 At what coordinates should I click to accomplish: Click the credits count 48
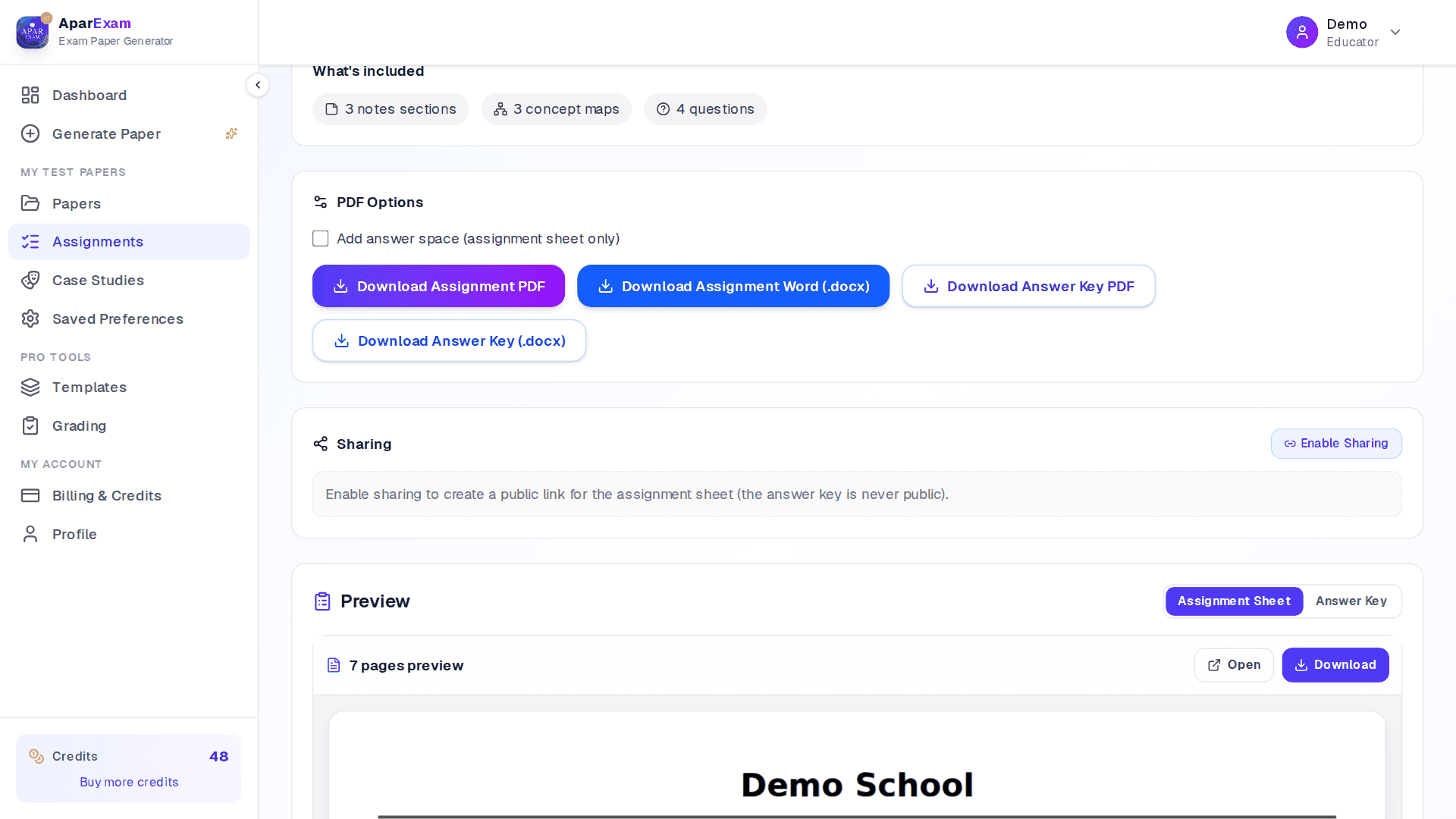(219, 756)
